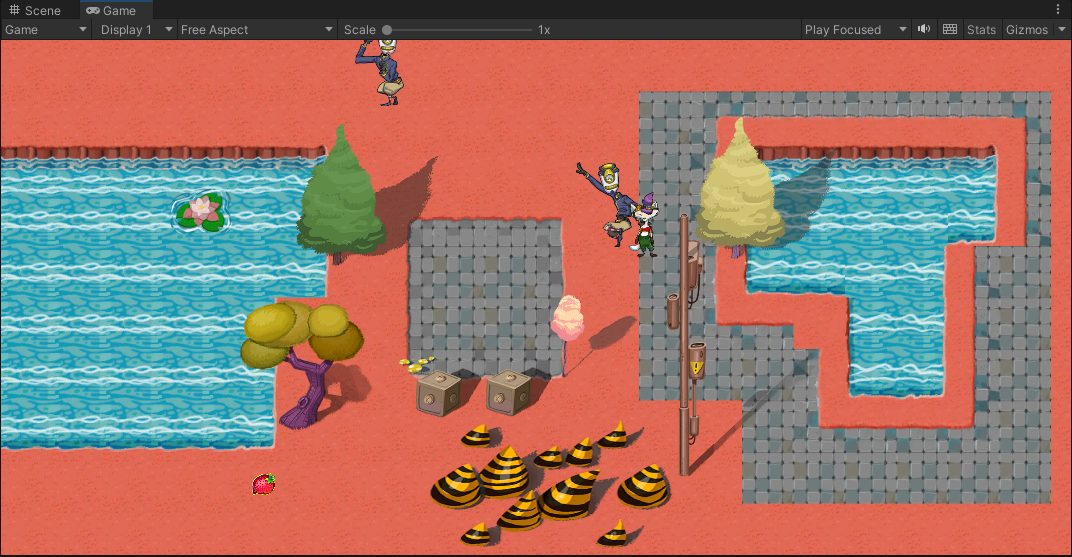The width and height of the screenshot is (1072, 557).
Task: Switch to the Scene tab
Action: [34, 10]
